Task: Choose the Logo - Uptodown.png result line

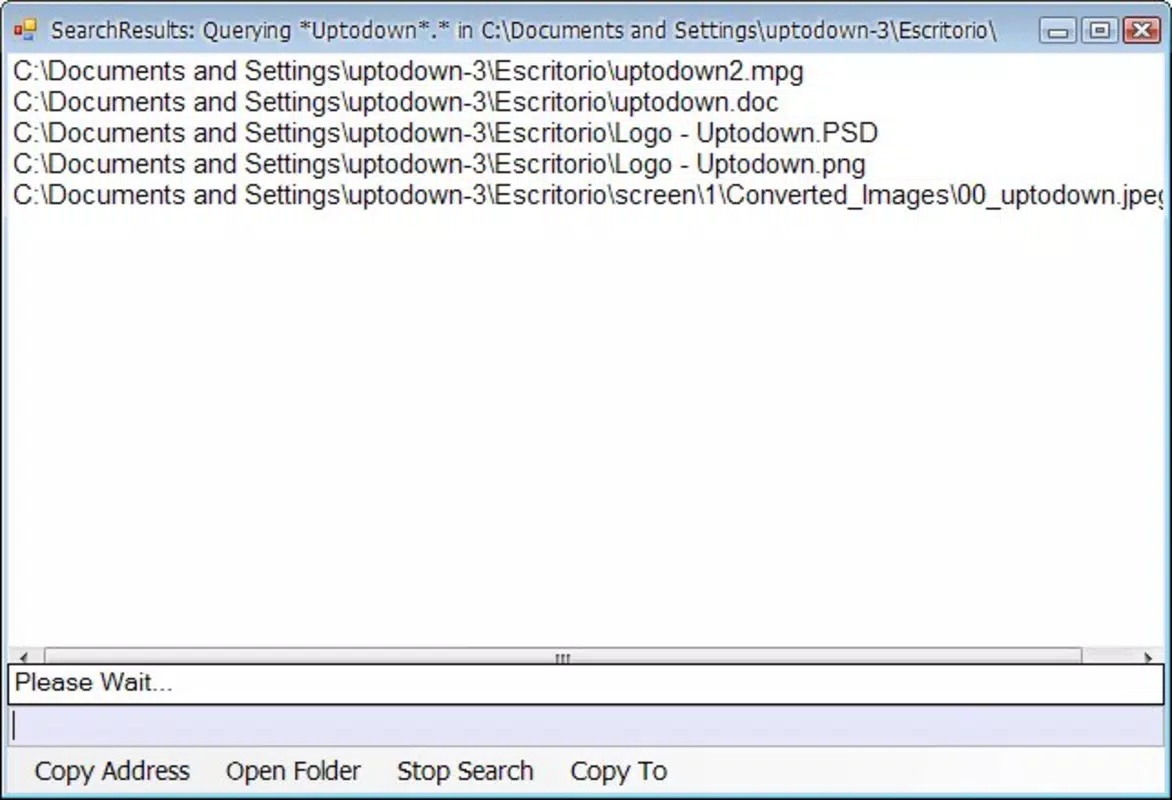Action: tap(440, 164)
